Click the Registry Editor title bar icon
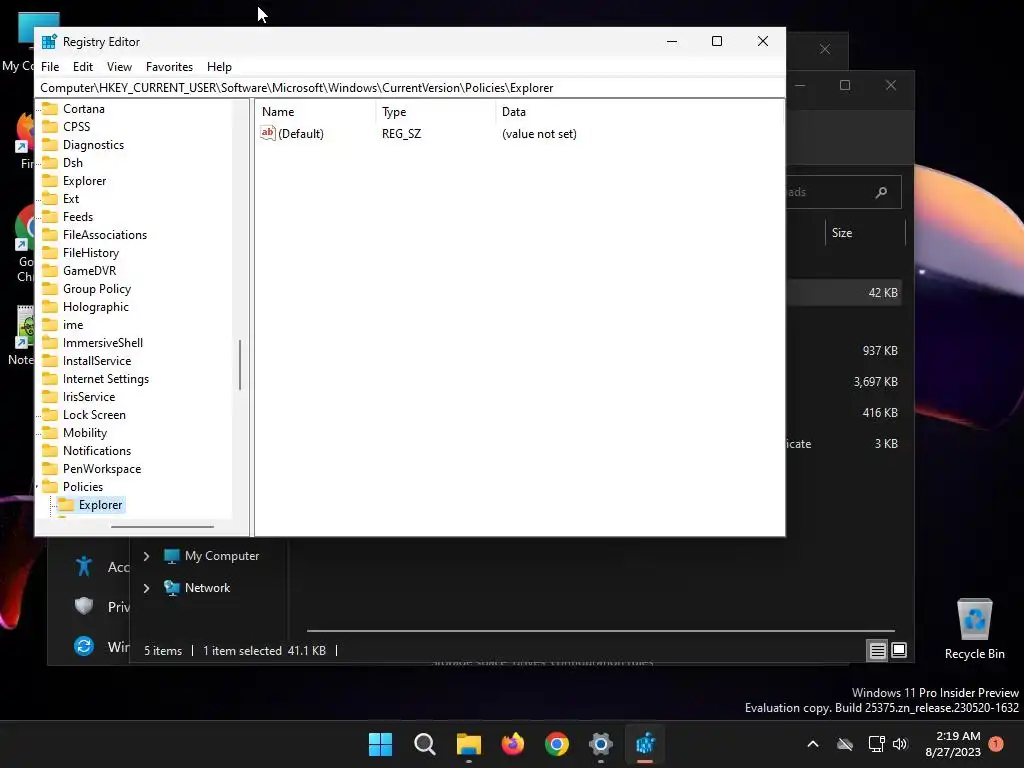 (49, 42)
